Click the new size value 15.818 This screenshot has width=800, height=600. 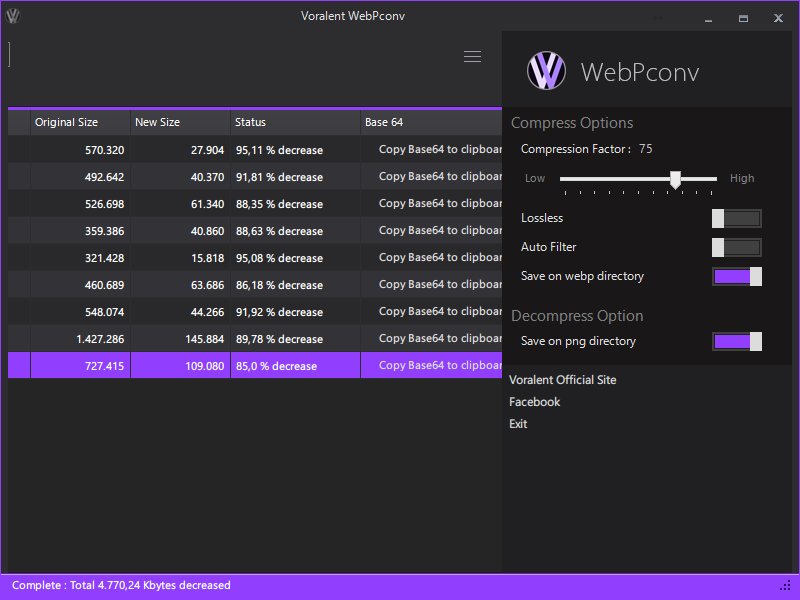[207, 258]
